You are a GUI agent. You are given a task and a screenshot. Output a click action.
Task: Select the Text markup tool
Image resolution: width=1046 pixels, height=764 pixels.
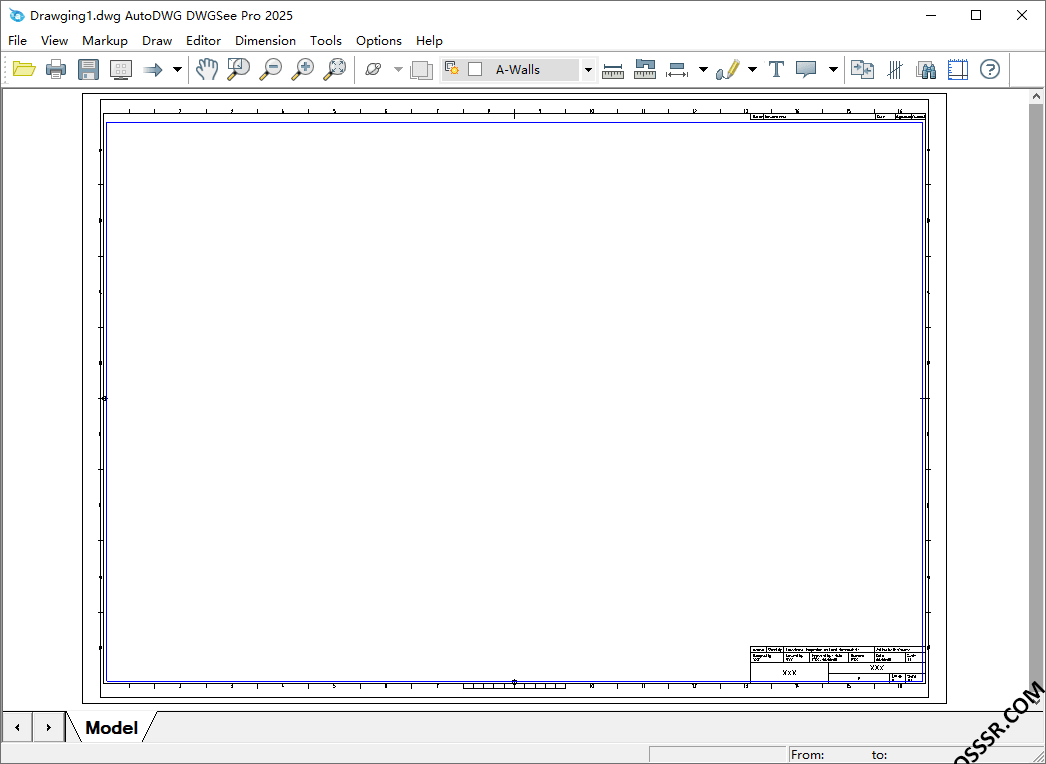[x=776, y=69]
